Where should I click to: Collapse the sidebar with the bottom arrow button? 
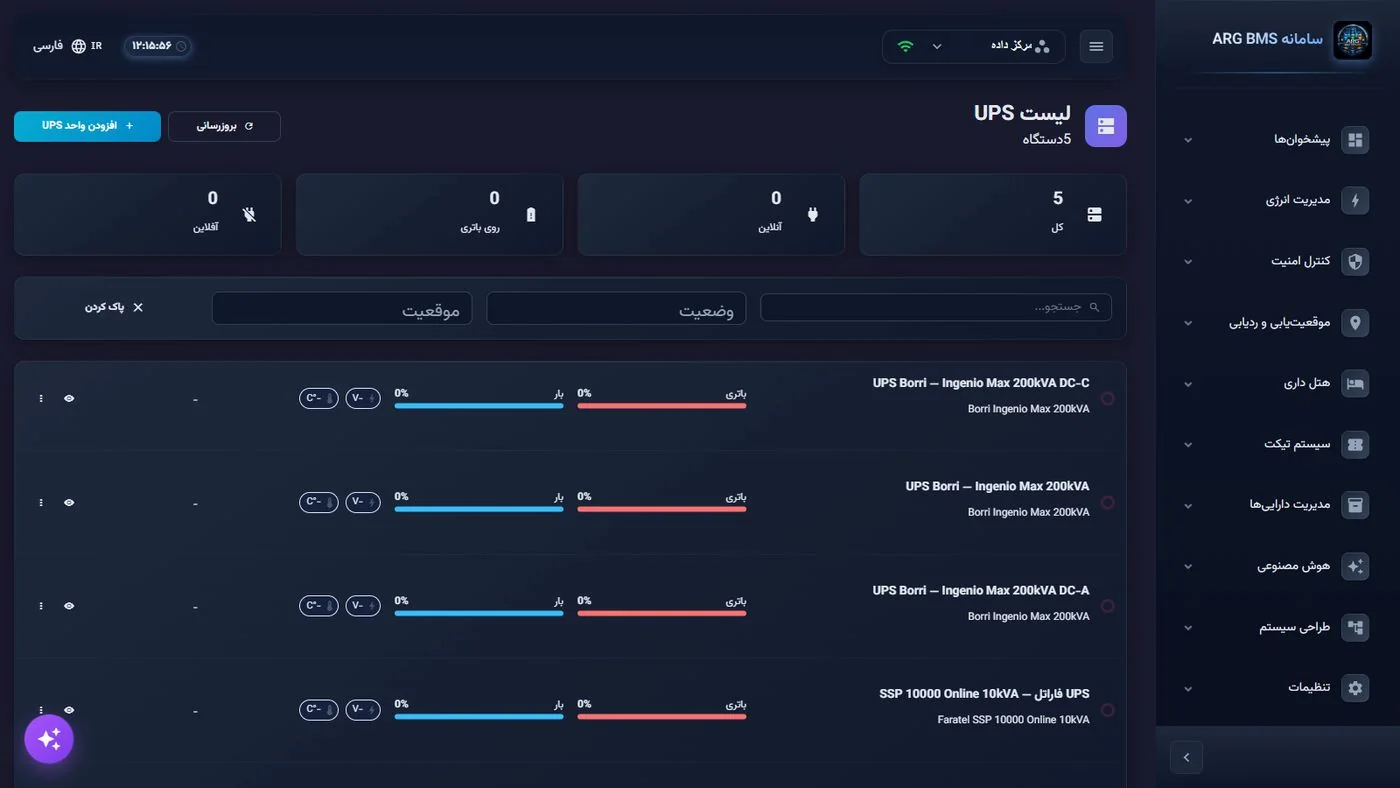point(1186,757)
